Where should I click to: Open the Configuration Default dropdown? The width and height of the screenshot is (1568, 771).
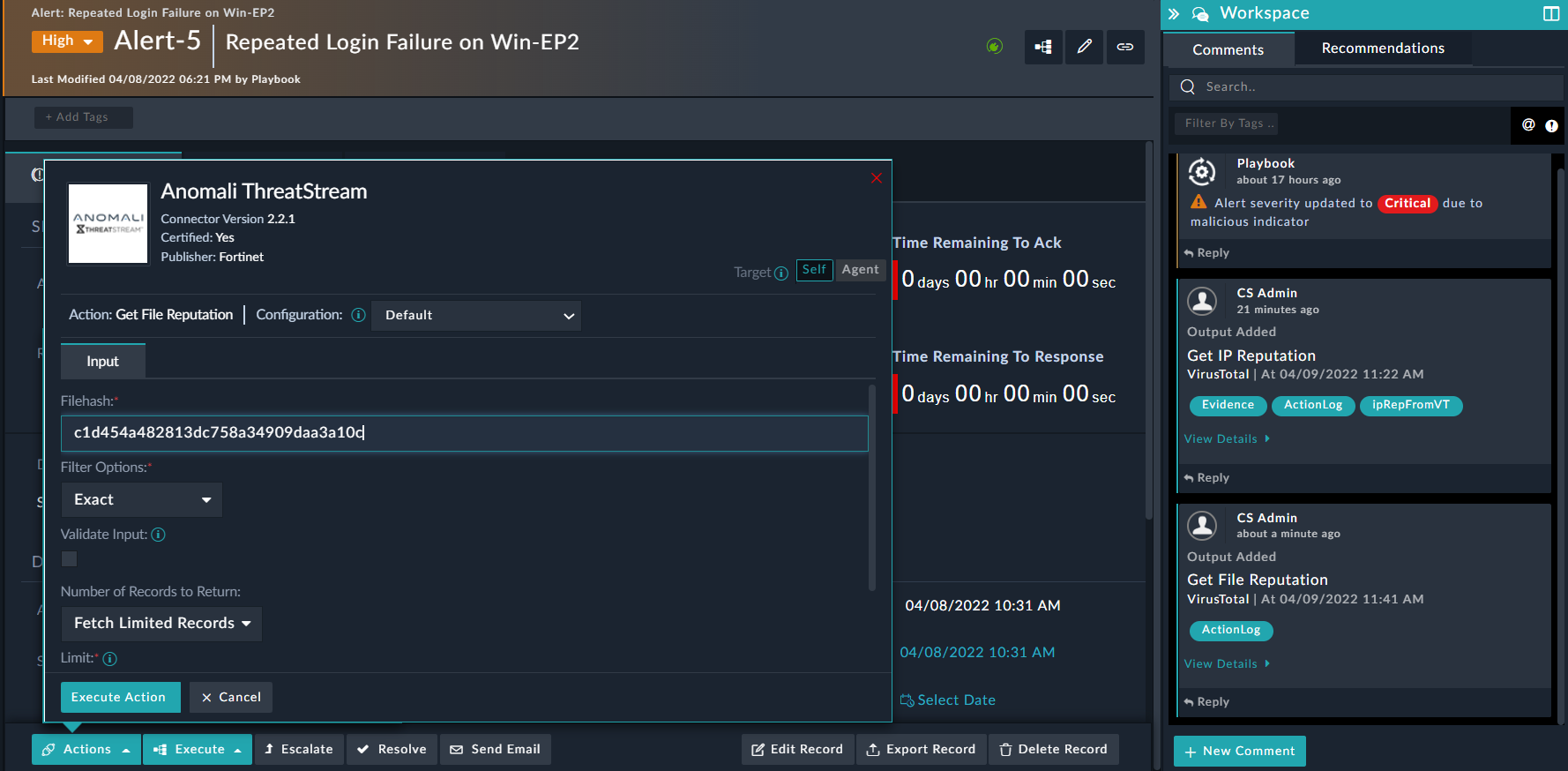[x=476, y=316]
